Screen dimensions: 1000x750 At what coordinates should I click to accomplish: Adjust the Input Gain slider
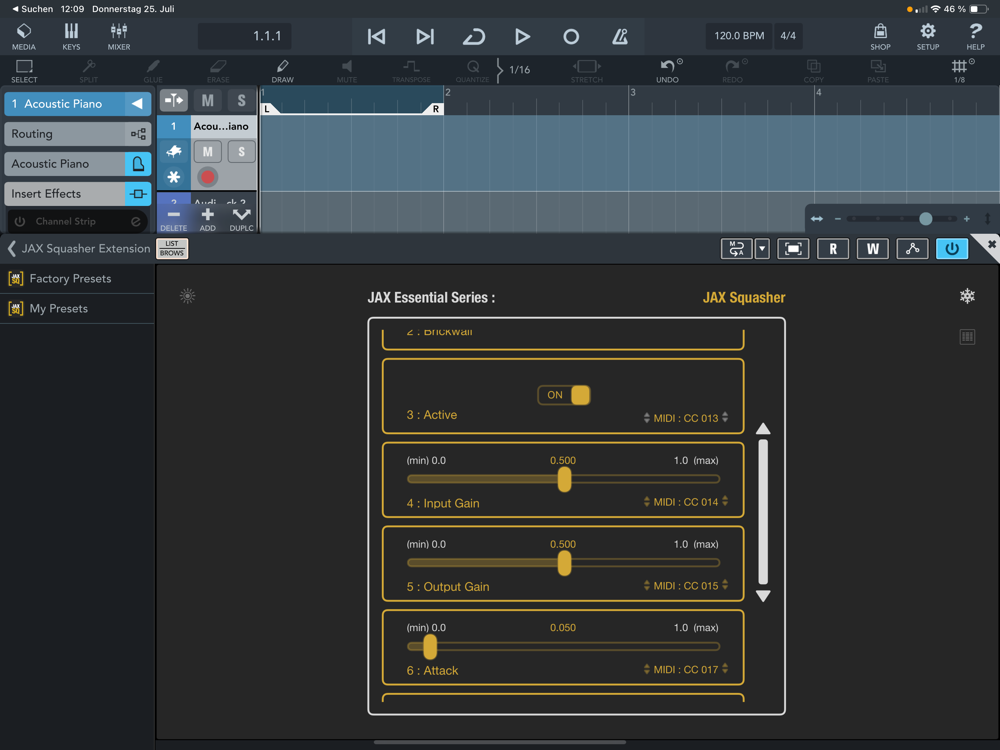[x=564, y=479]
